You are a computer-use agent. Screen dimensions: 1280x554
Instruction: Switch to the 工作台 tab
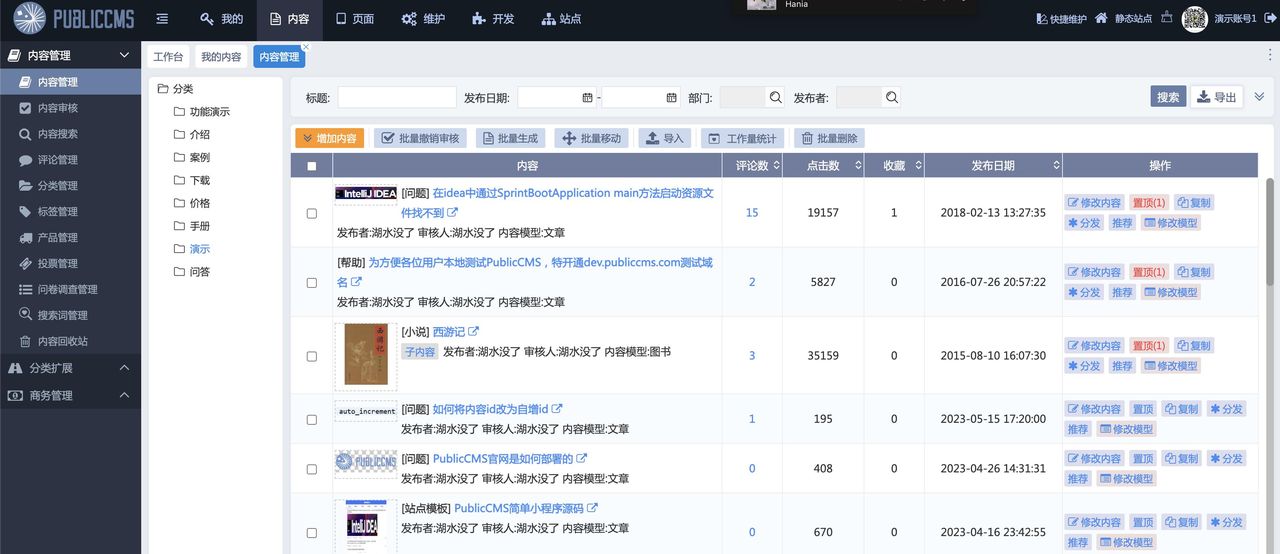pos(168,57)
